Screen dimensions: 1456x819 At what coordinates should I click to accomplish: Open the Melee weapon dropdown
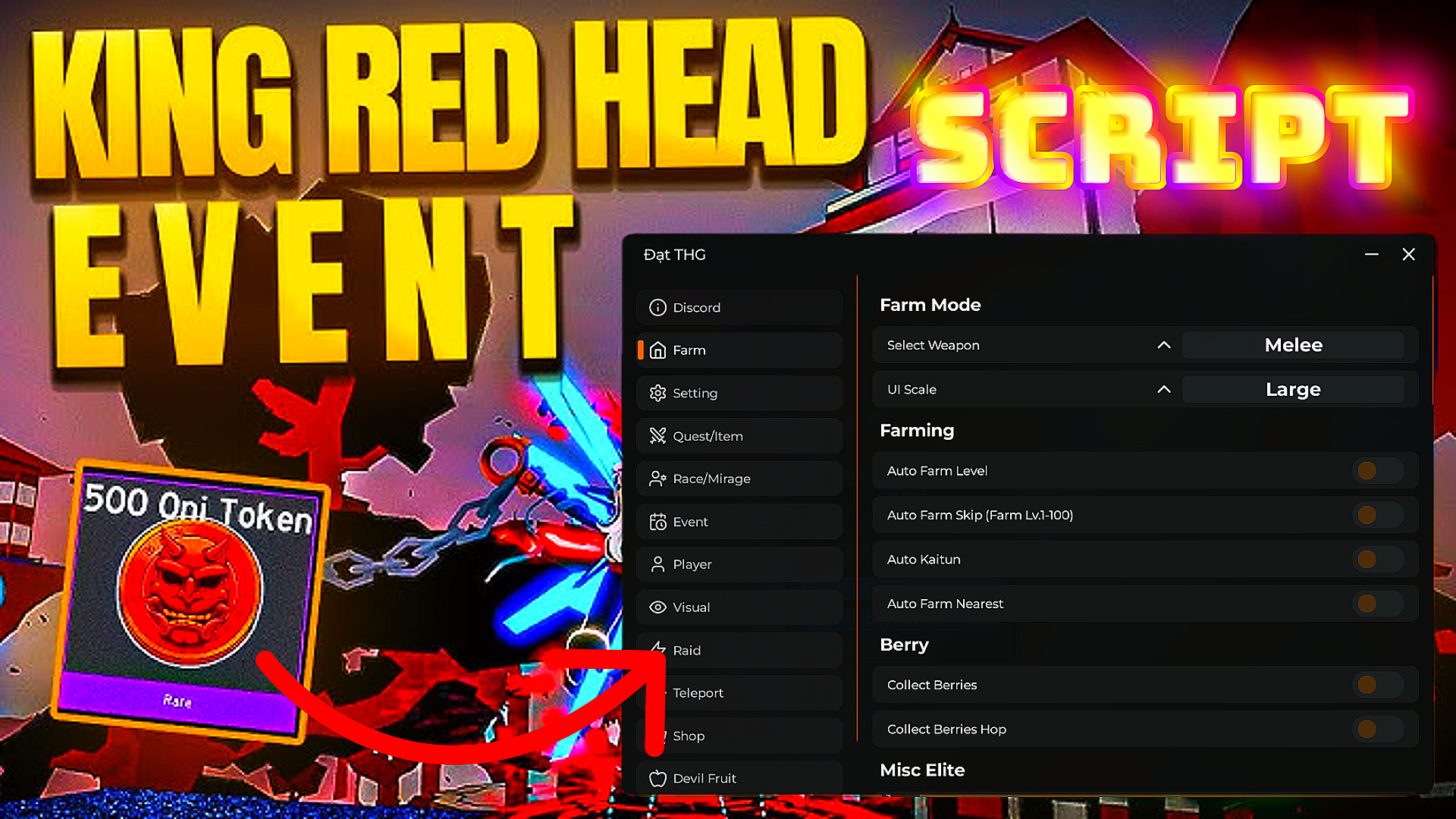(x=1293, y=345)
